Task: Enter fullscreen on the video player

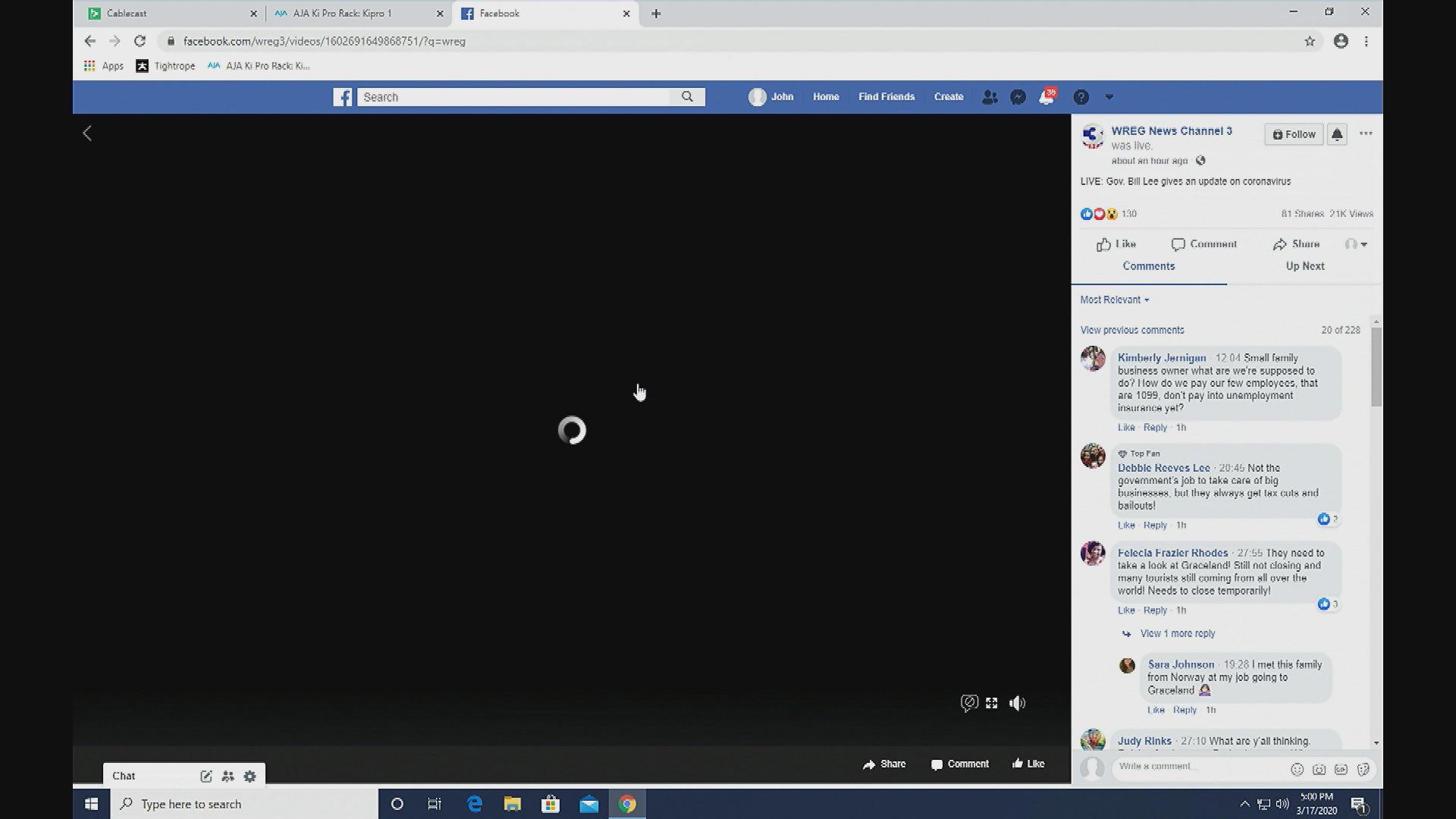Action: 992,703
